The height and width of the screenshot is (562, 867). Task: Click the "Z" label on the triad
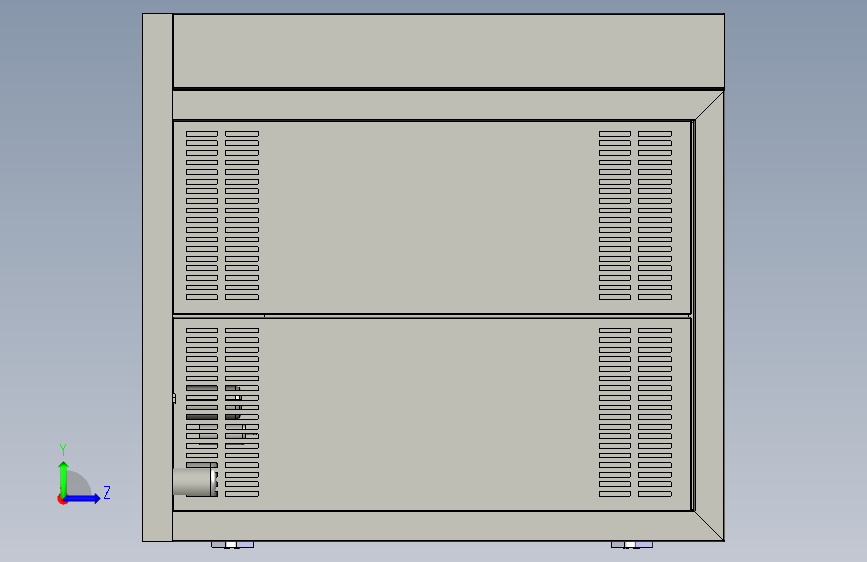coord(107,492)
